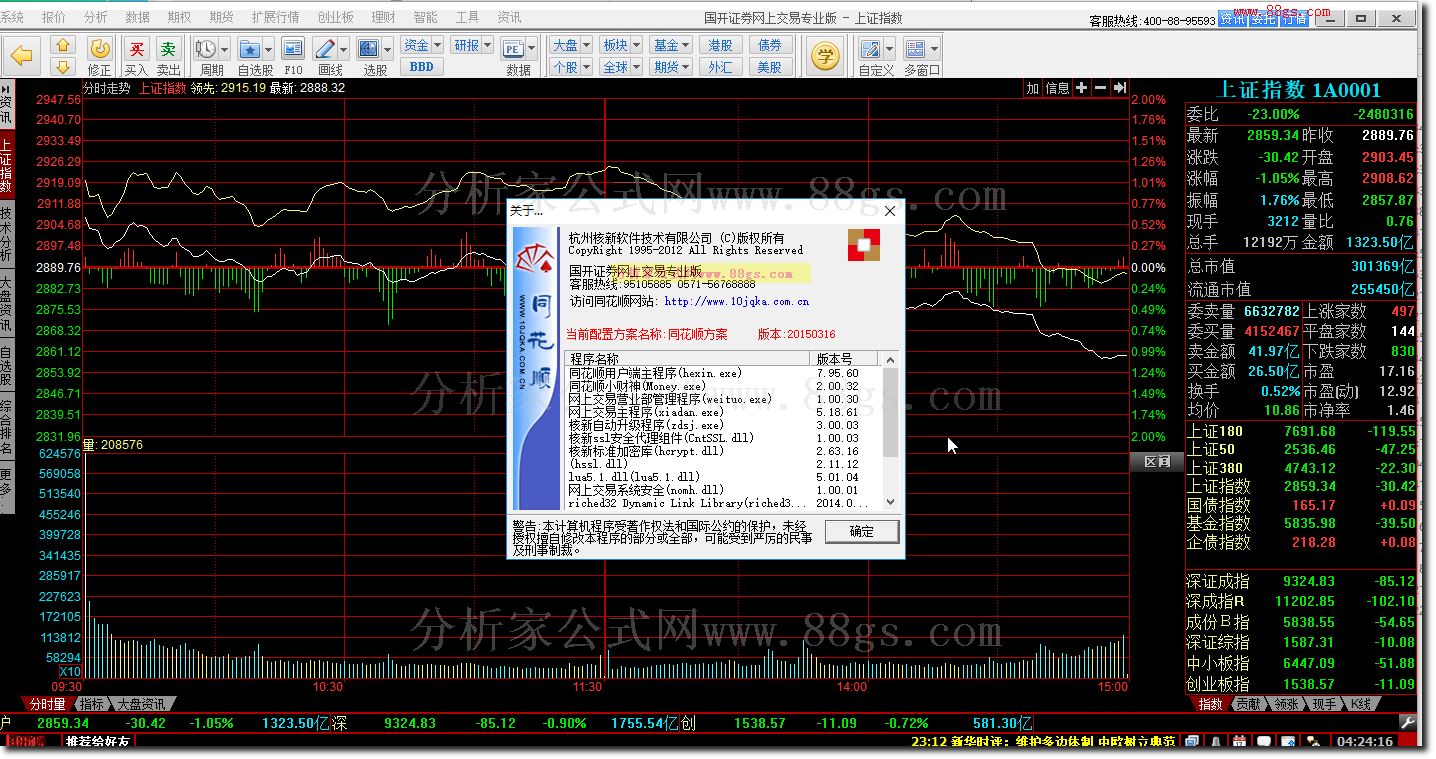Click the dialog list scrollbar down arrow
This screenshot has height=759, width=1436.
[890, 503]
